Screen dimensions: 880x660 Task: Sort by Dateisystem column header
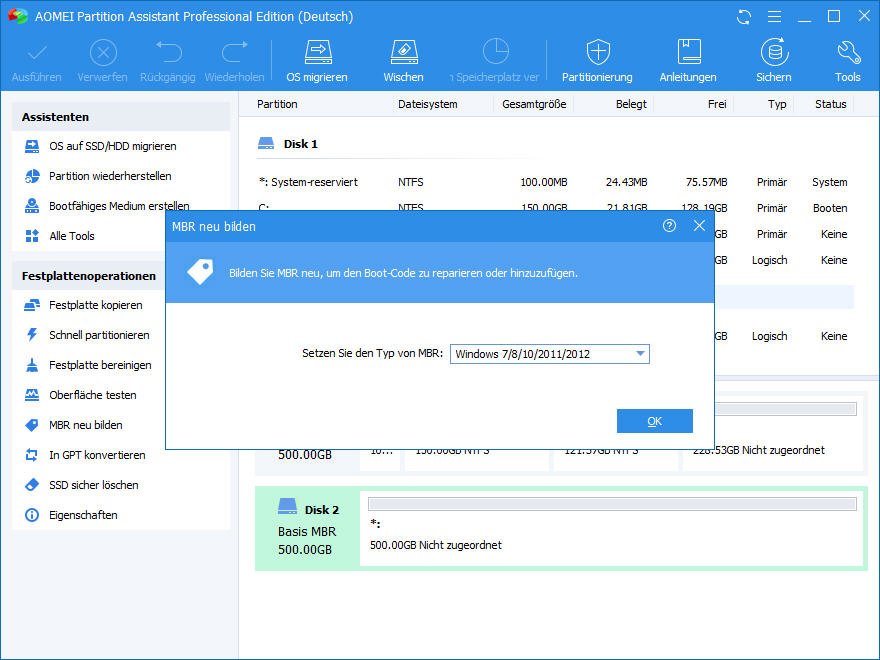(x=428, y=104)
